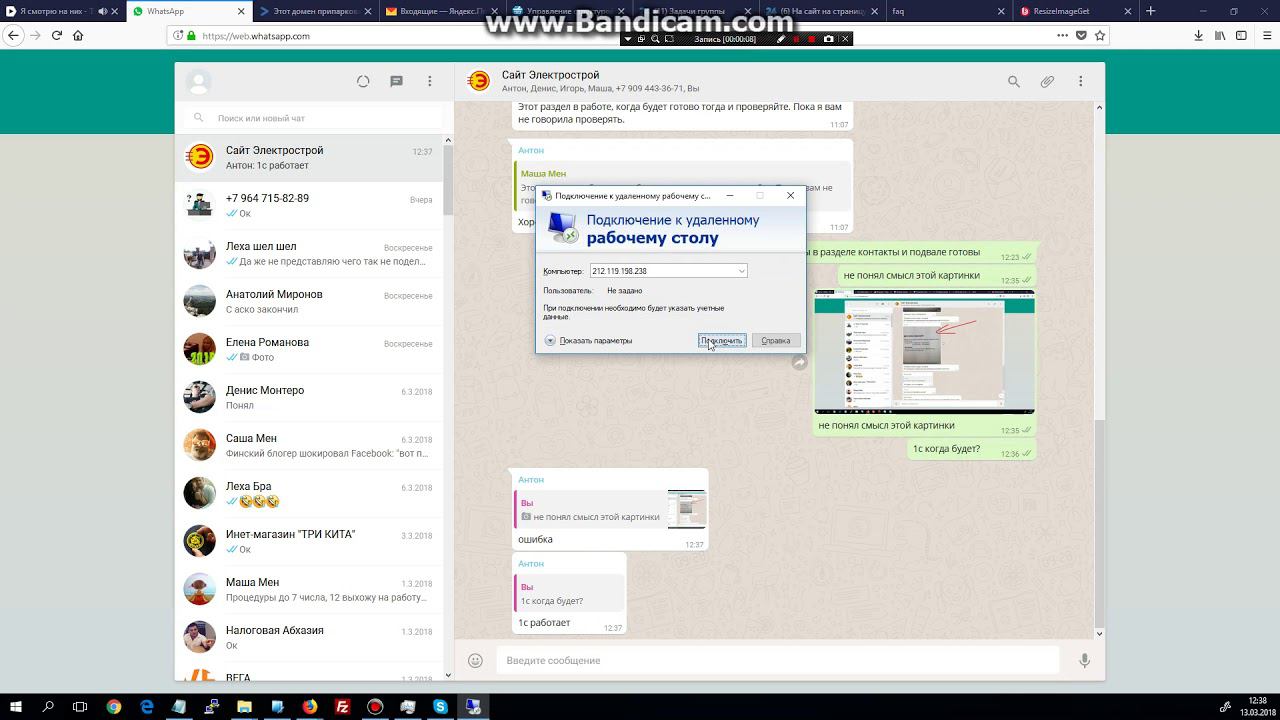This screenshot has width=1280, height=720.
Task: Open File Explorer from taskbar
Action: coord(244,707)
